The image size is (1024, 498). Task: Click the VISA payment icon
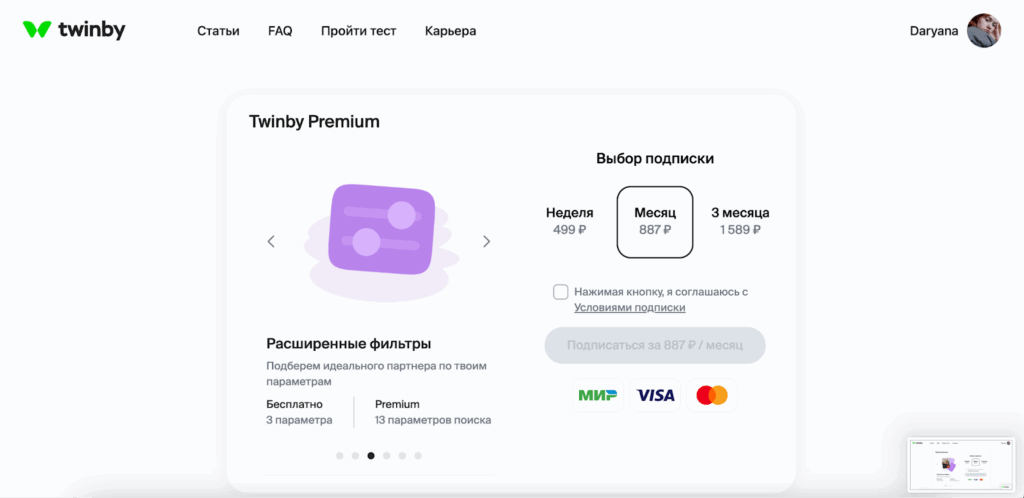[x=655, y=395]
